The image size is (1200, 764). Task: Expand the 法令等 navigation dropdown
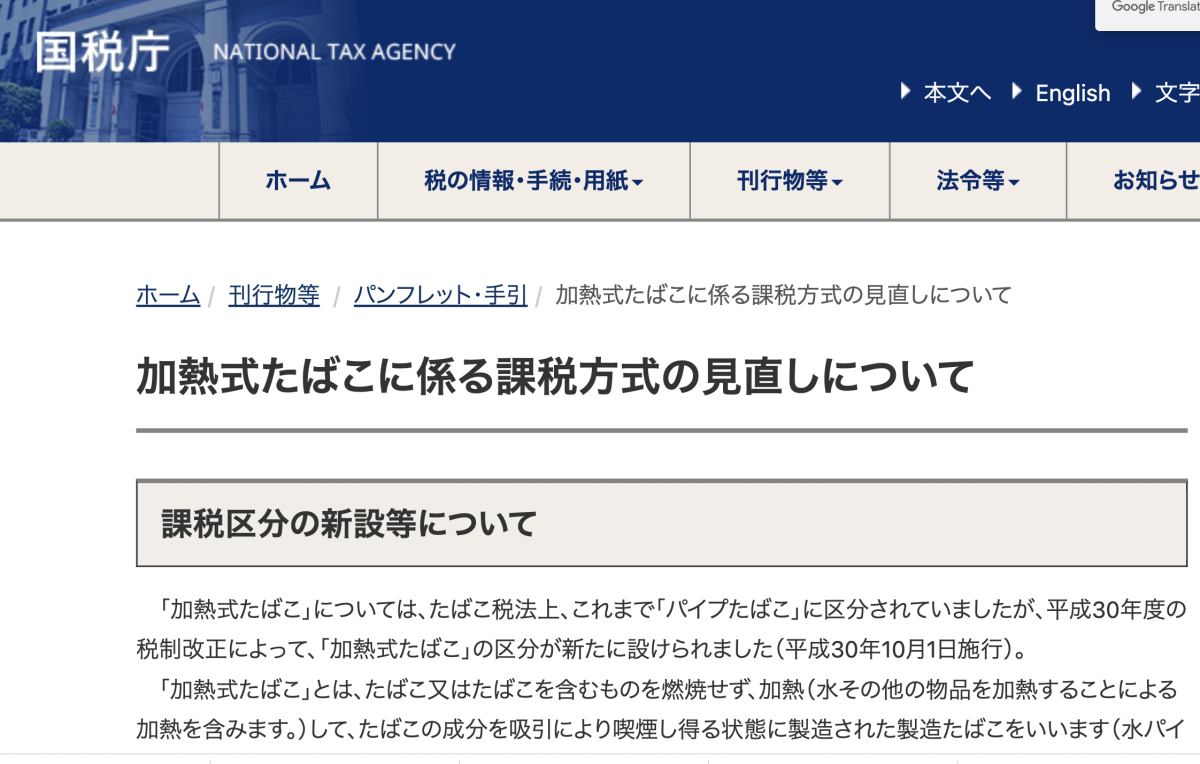(x=977, y=181)
